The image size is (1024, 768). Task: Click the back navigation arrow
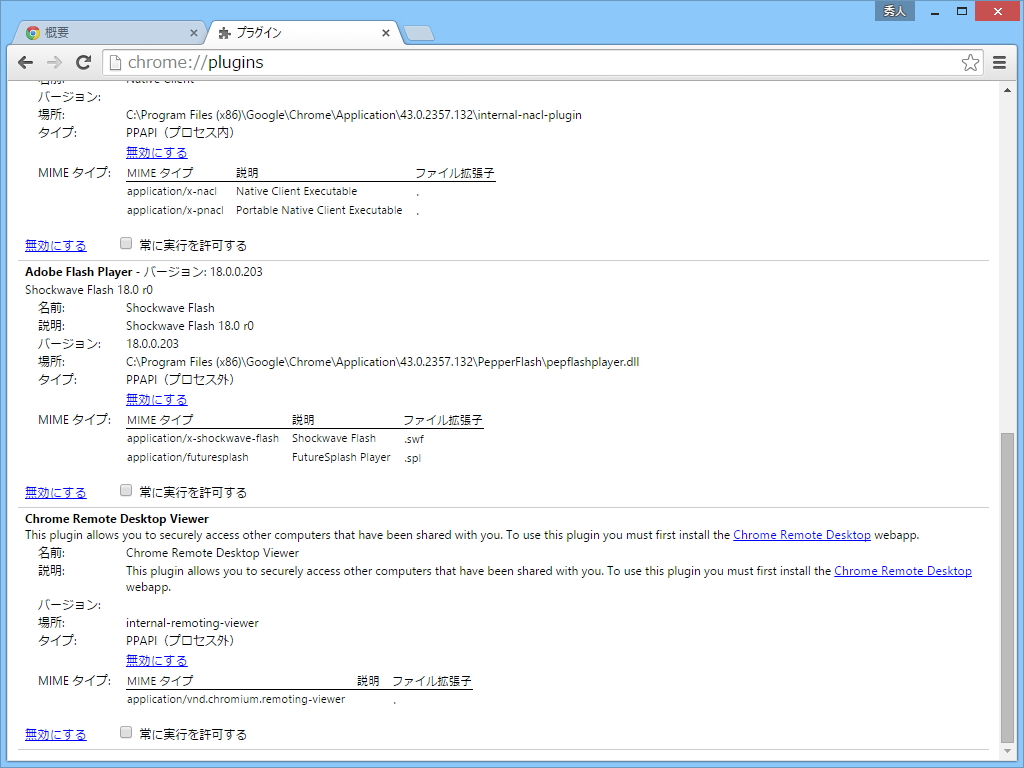[25, 62]
